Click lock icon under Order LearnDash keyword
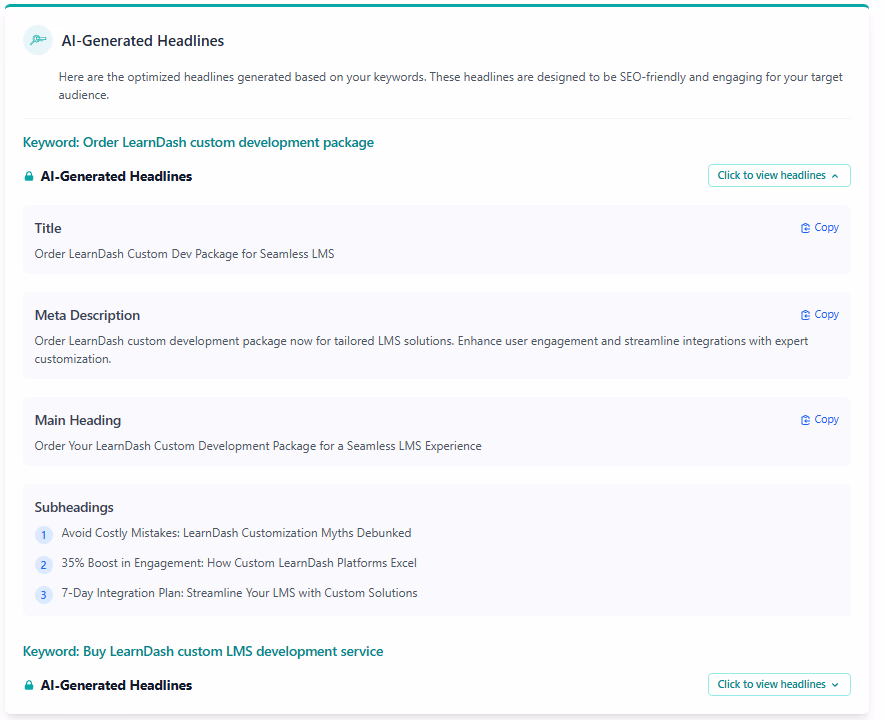The height and width of the screenshot is (720, 885). point(29,176)
